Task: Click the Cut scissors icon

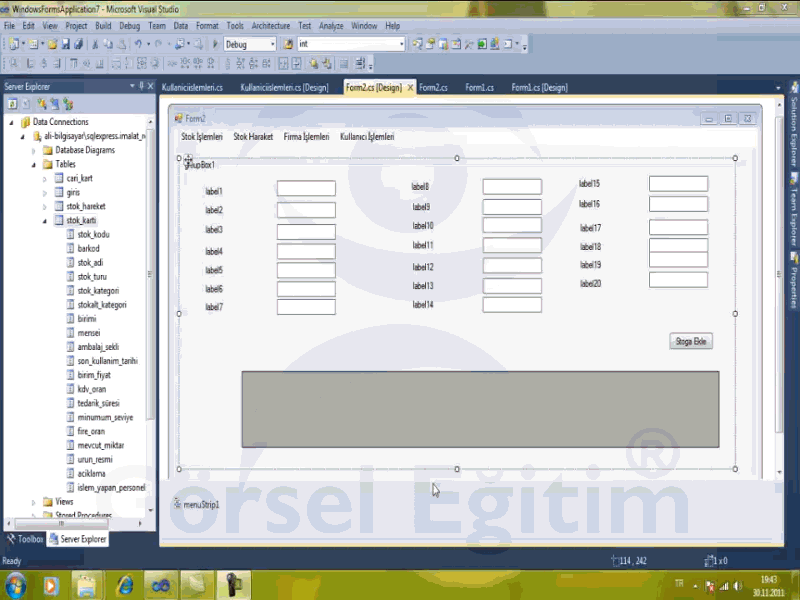Action: [x=95, y=44]
